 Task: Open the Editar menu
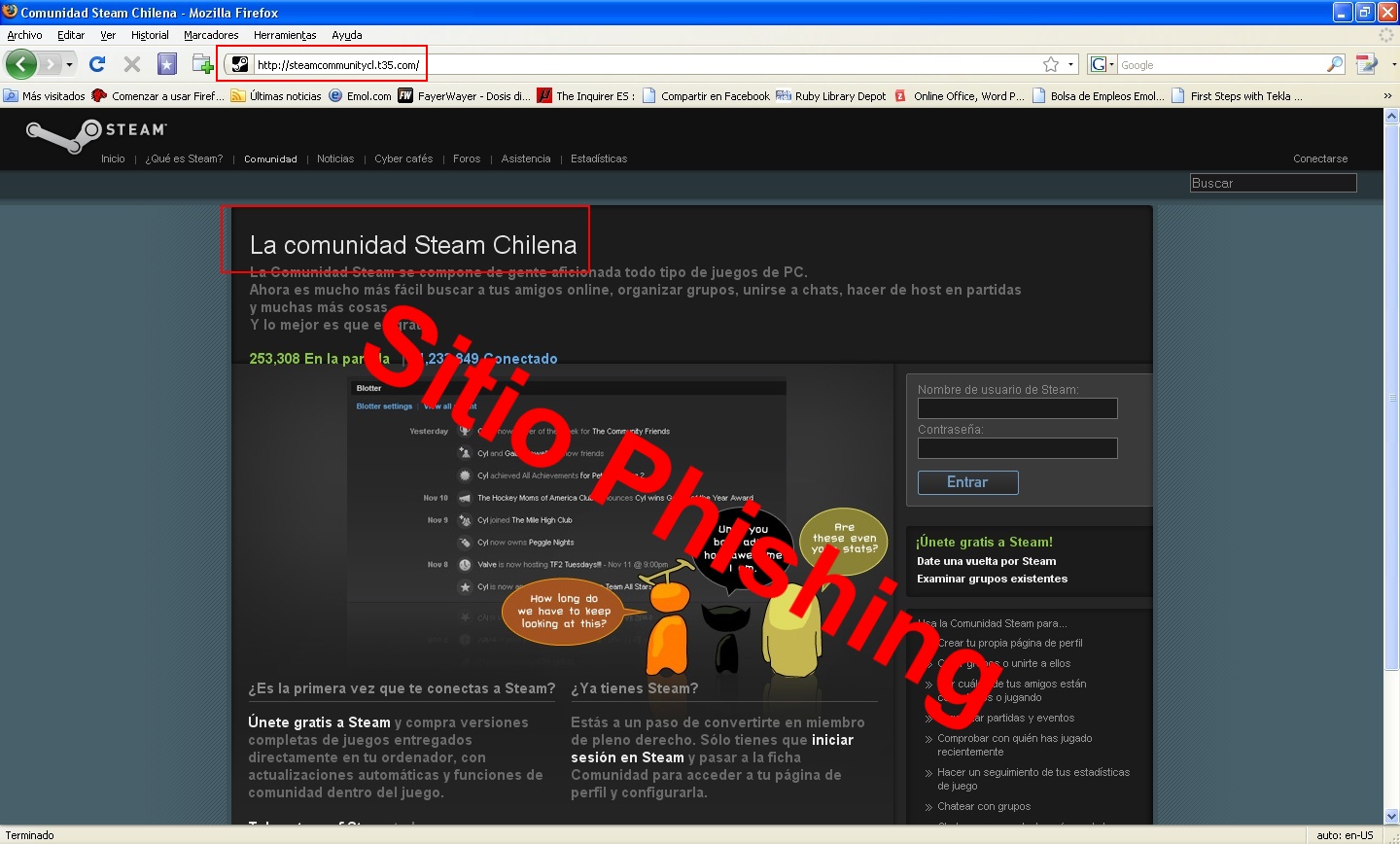click(71, 35)
